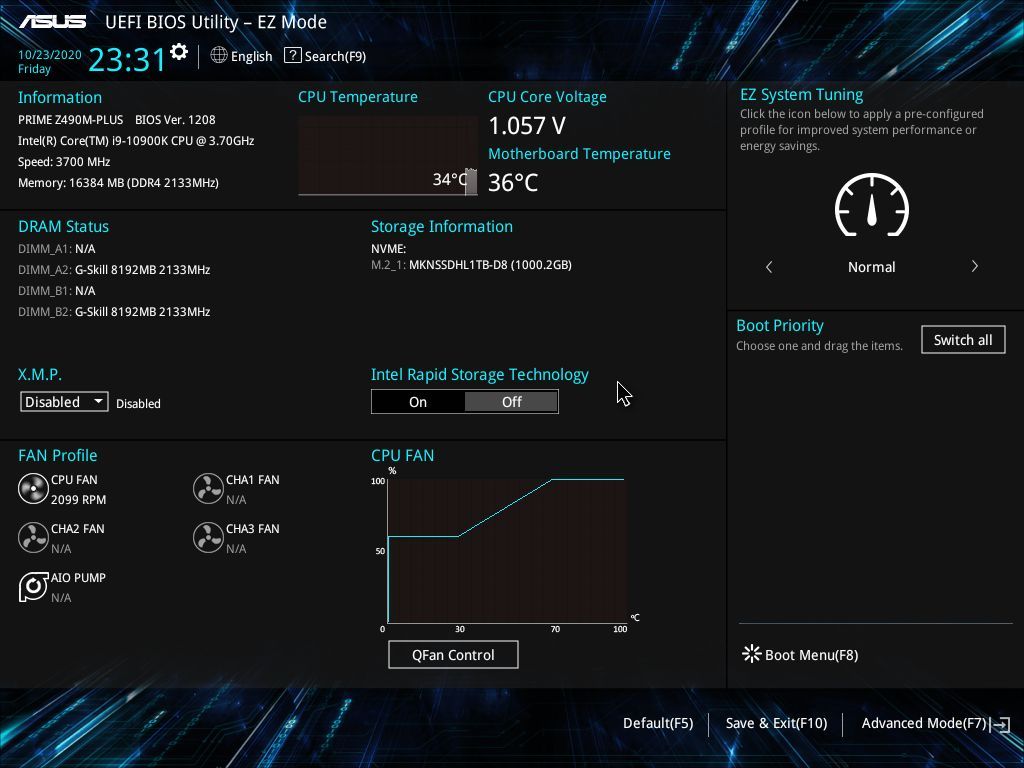Click the EZ System Tuning gauge icon
The image size is (1024, 768).
(x=871, y=205)
